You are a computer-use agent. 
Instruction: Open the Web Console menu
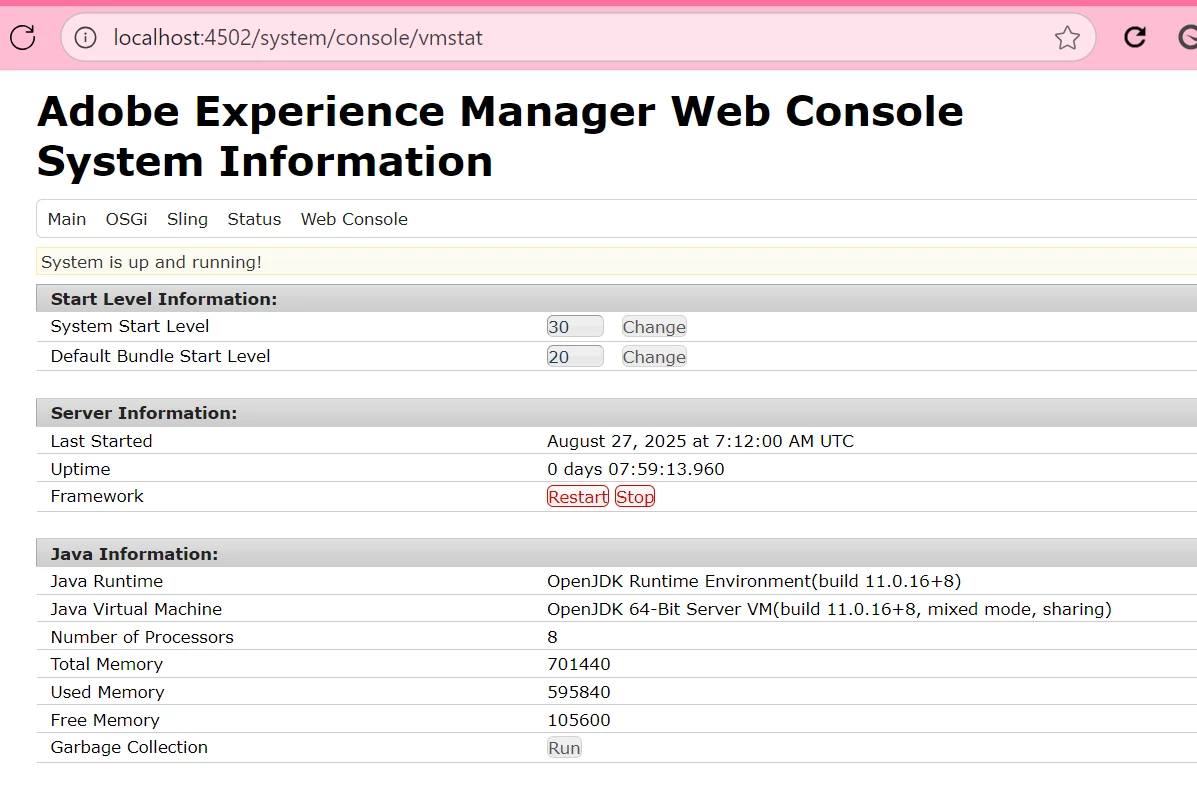pos(354,219)
